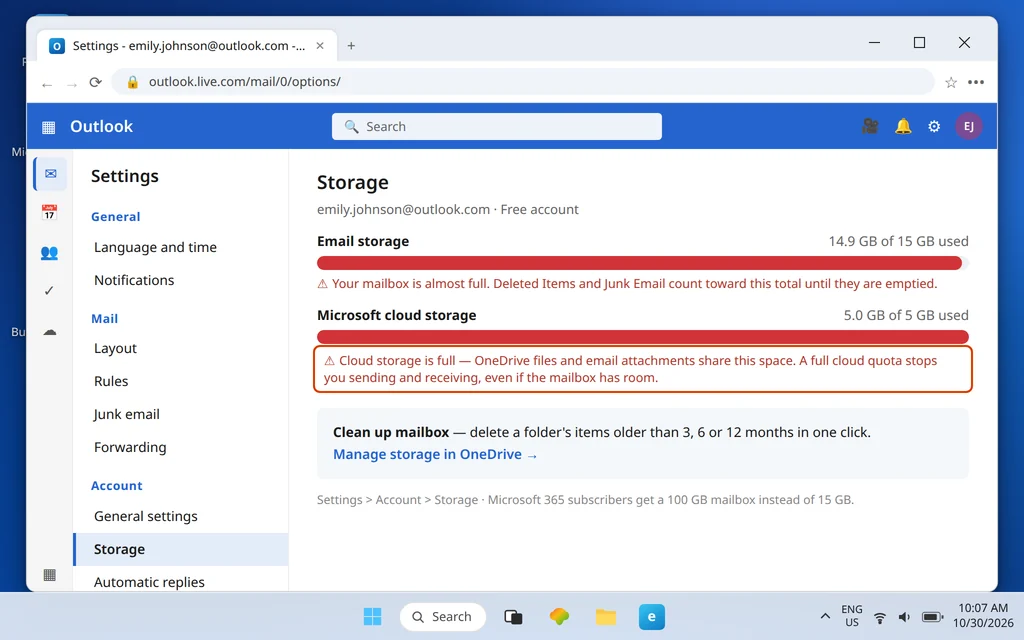This screenshot has width=1024, height=640.
Task: Open more apps grid at sidebar bottom
Action: [49, 575]
